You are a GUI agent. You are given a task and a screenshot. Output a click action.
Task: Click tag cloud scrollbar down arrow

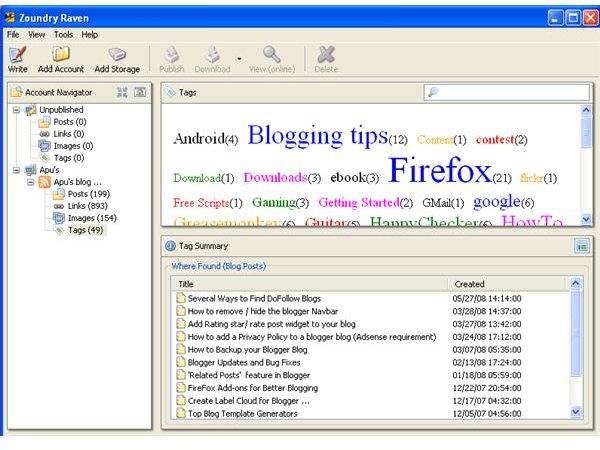click(x=586, y=219)
